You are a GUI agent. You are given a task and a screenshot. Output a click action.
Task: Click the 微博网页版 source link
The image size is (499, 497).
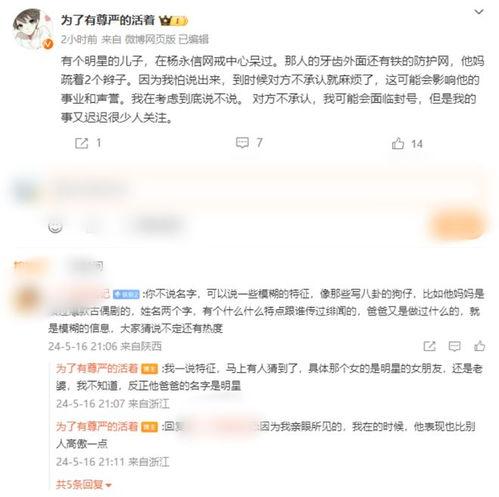click(150, 39)
